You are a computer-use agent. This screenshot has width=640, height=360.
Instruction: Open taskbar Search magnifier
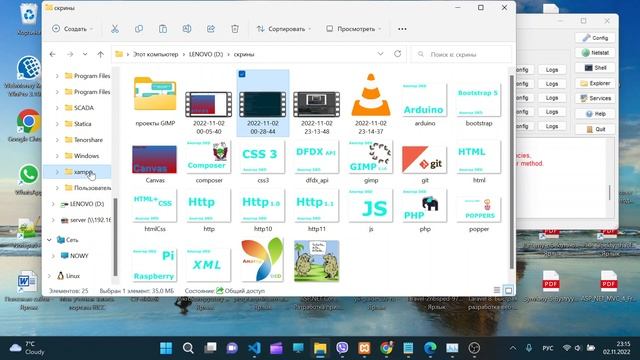coord(188,348)
